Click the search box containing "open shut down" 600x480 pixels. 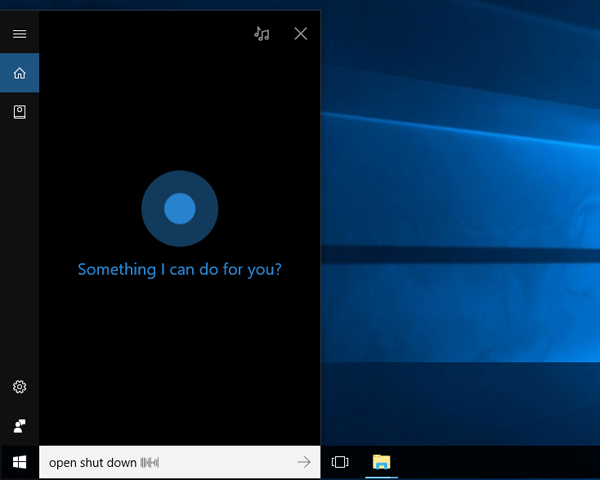[179, 462]
